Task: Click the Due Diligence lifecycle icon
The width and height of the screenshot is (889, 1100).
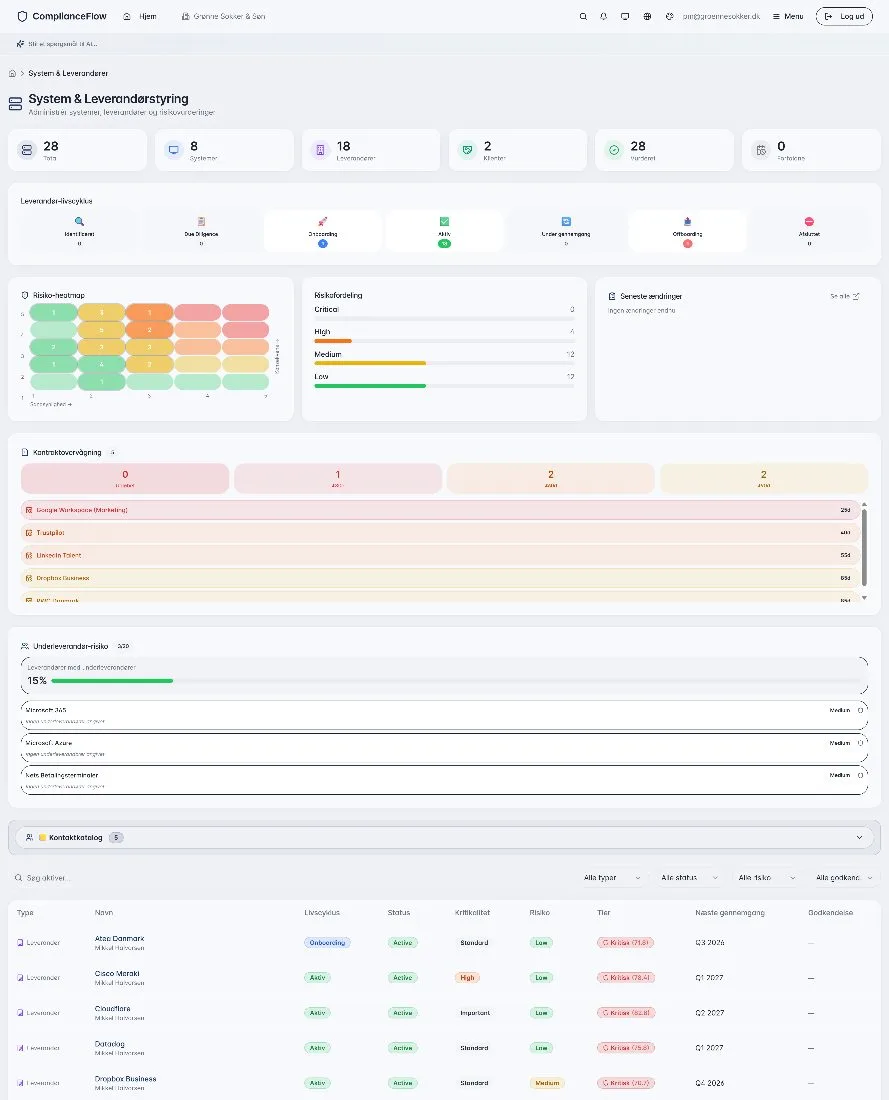Action: click(x=201, y=222)
